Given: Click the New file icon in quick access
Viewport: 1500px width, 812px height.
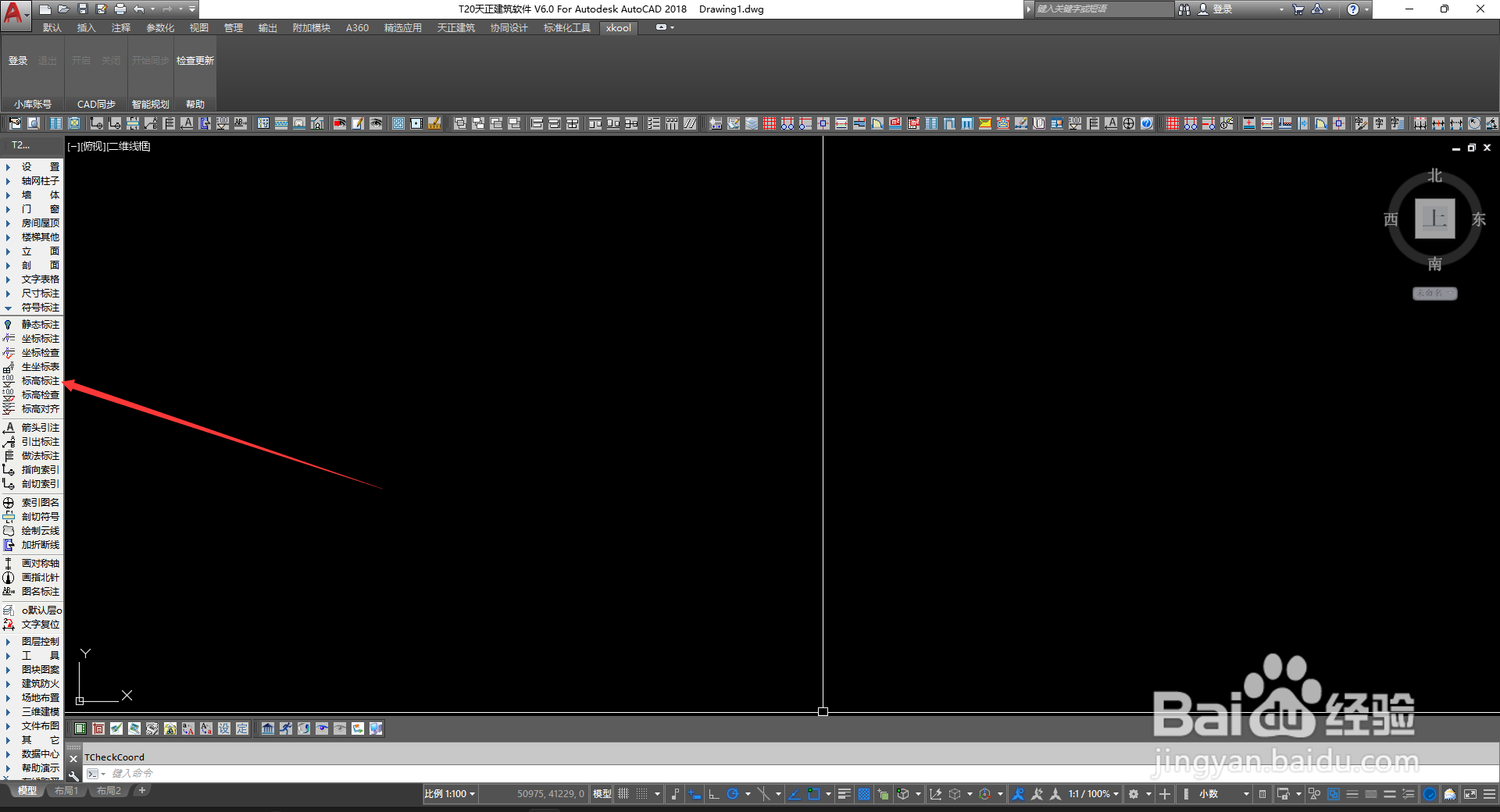Looking at the screenshot, I should [x=45, y=9].
